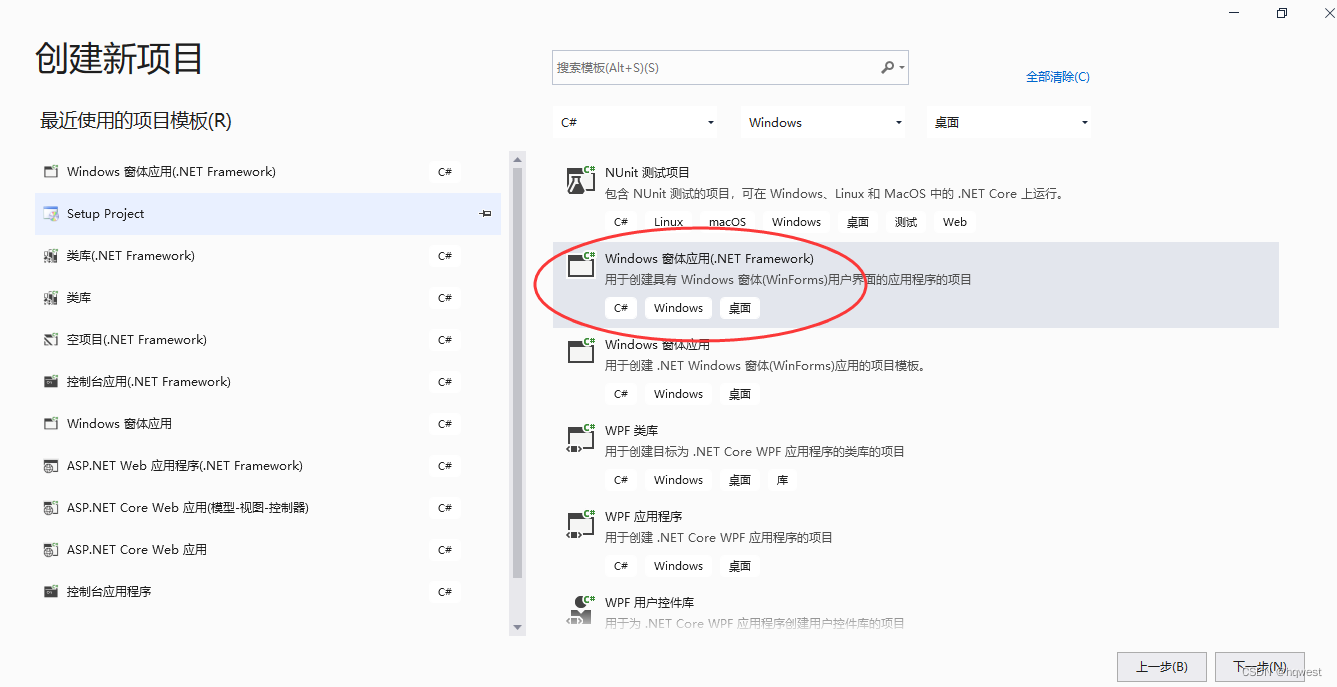Viewport: 1337px width, 687px height.
Task: Click the ASP.NET Web 应用程序(.NET Framework) icon
Action: pos(51,466)
